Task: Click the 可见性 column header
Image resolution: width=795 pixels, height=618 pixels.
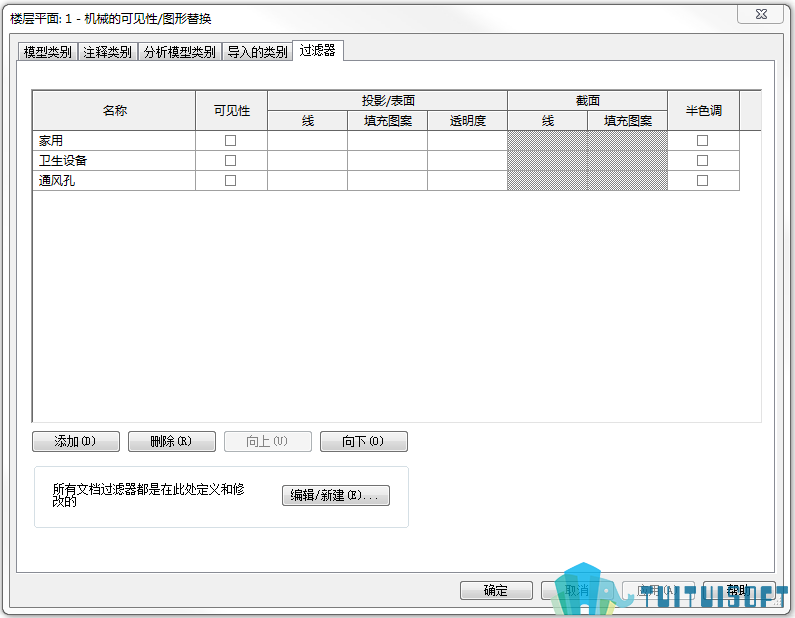Action: click(232, 111)
